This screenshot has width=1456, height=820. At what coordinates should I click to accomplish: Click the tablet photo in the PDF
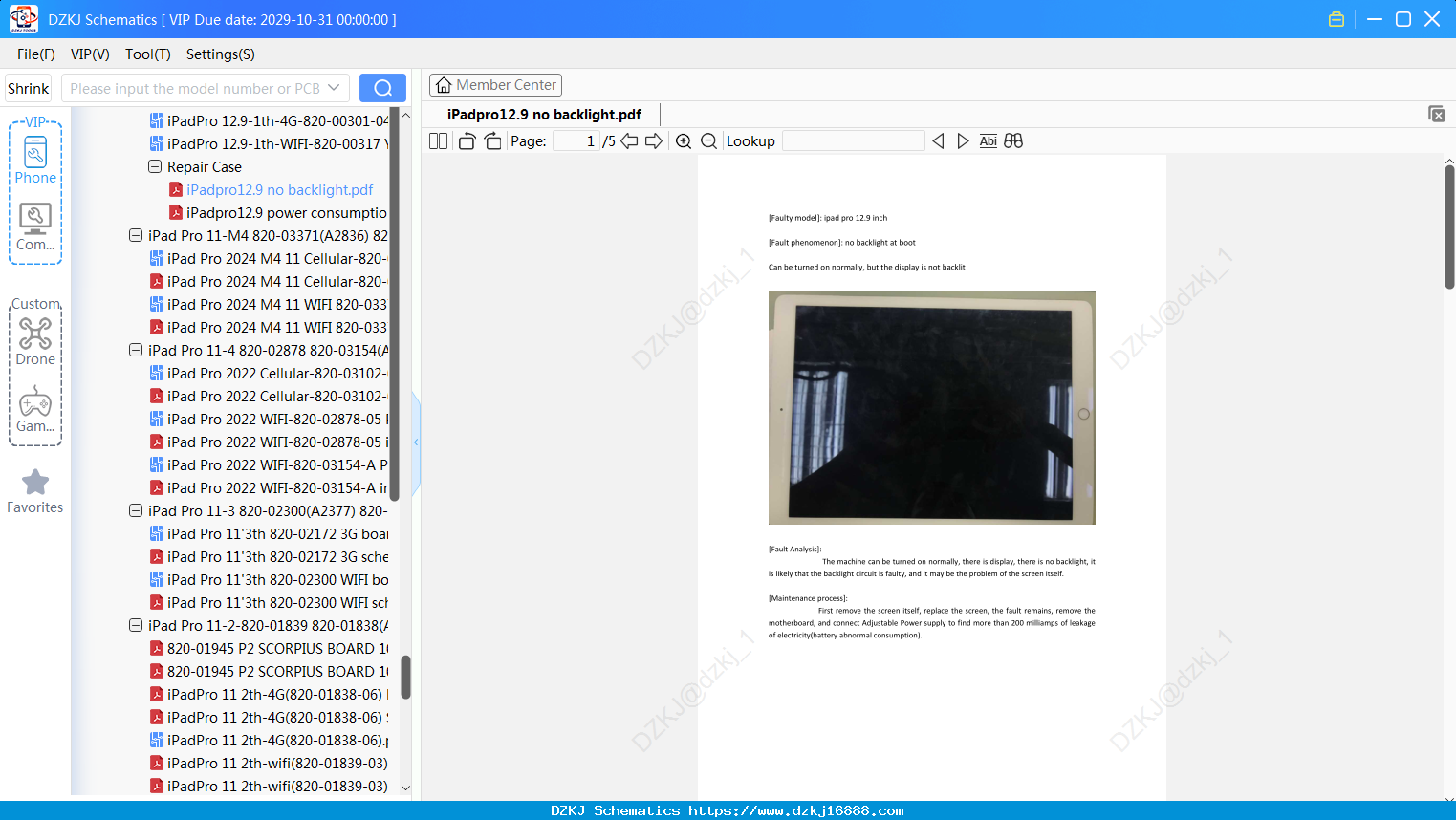[932, 407]
